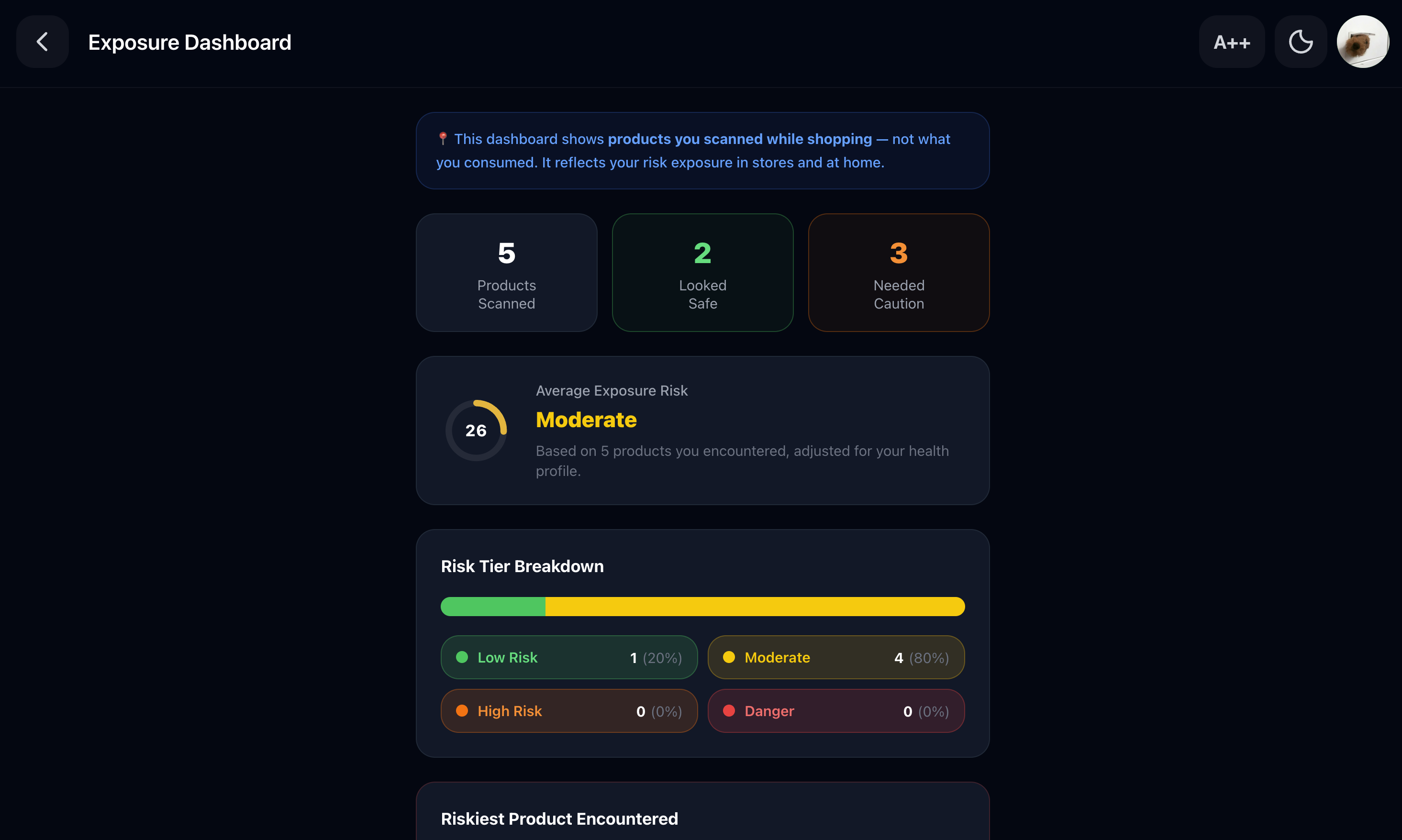Click green segment of risk tier bar

493,606
